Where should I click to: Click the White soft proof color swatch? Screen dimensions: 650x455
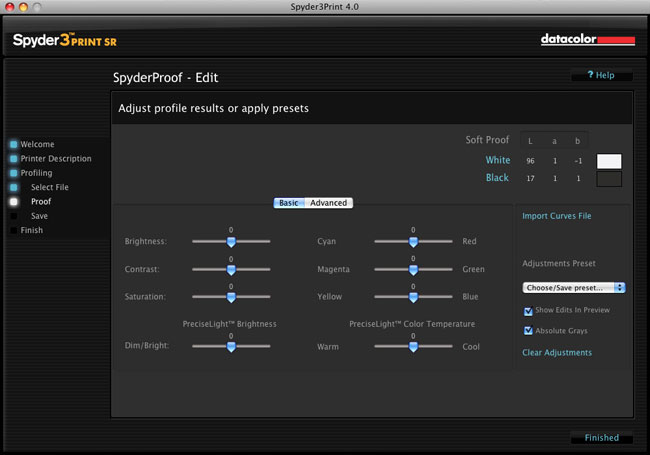[609, 161]
